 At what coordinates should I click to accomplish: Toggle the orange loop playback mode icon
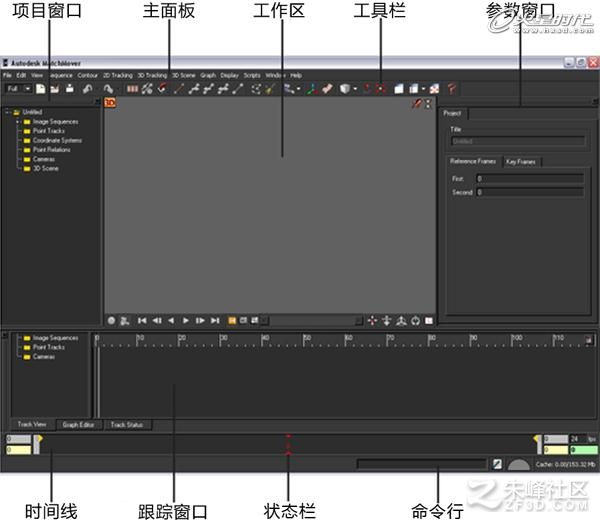[232, 321]
